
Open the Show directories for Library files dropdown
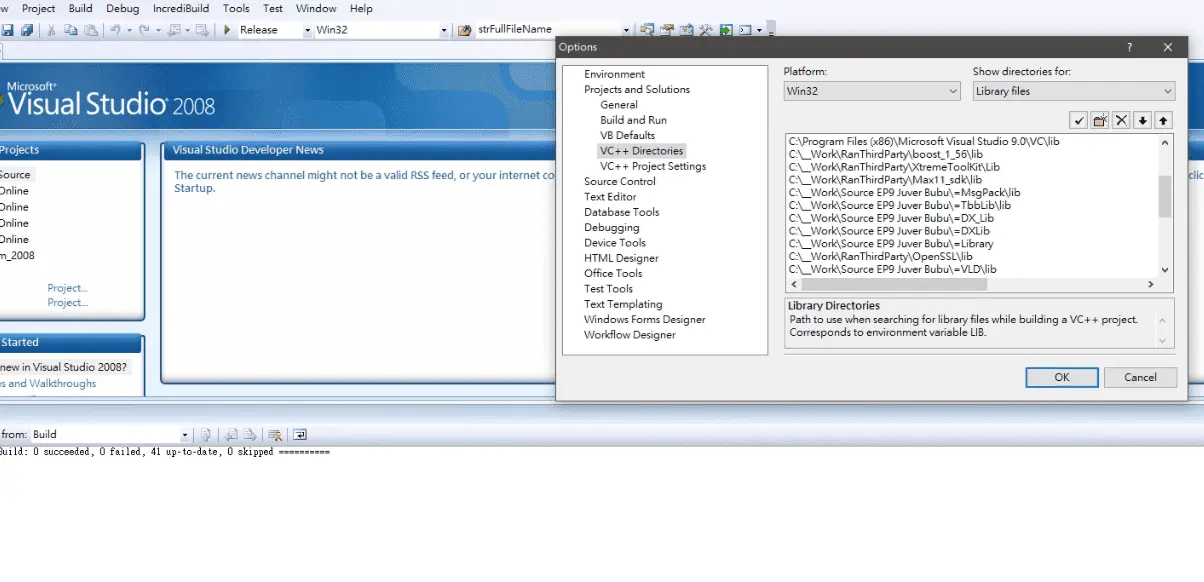tap(1074, 91)
